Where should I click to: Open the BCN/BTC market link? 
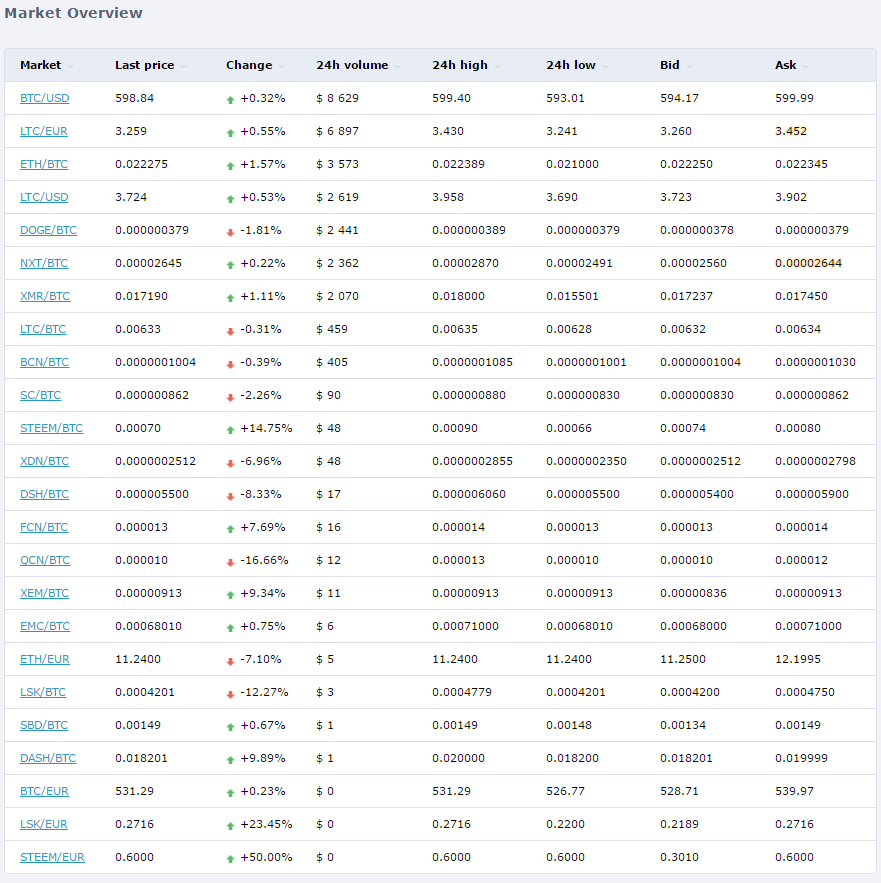(45, 363)
